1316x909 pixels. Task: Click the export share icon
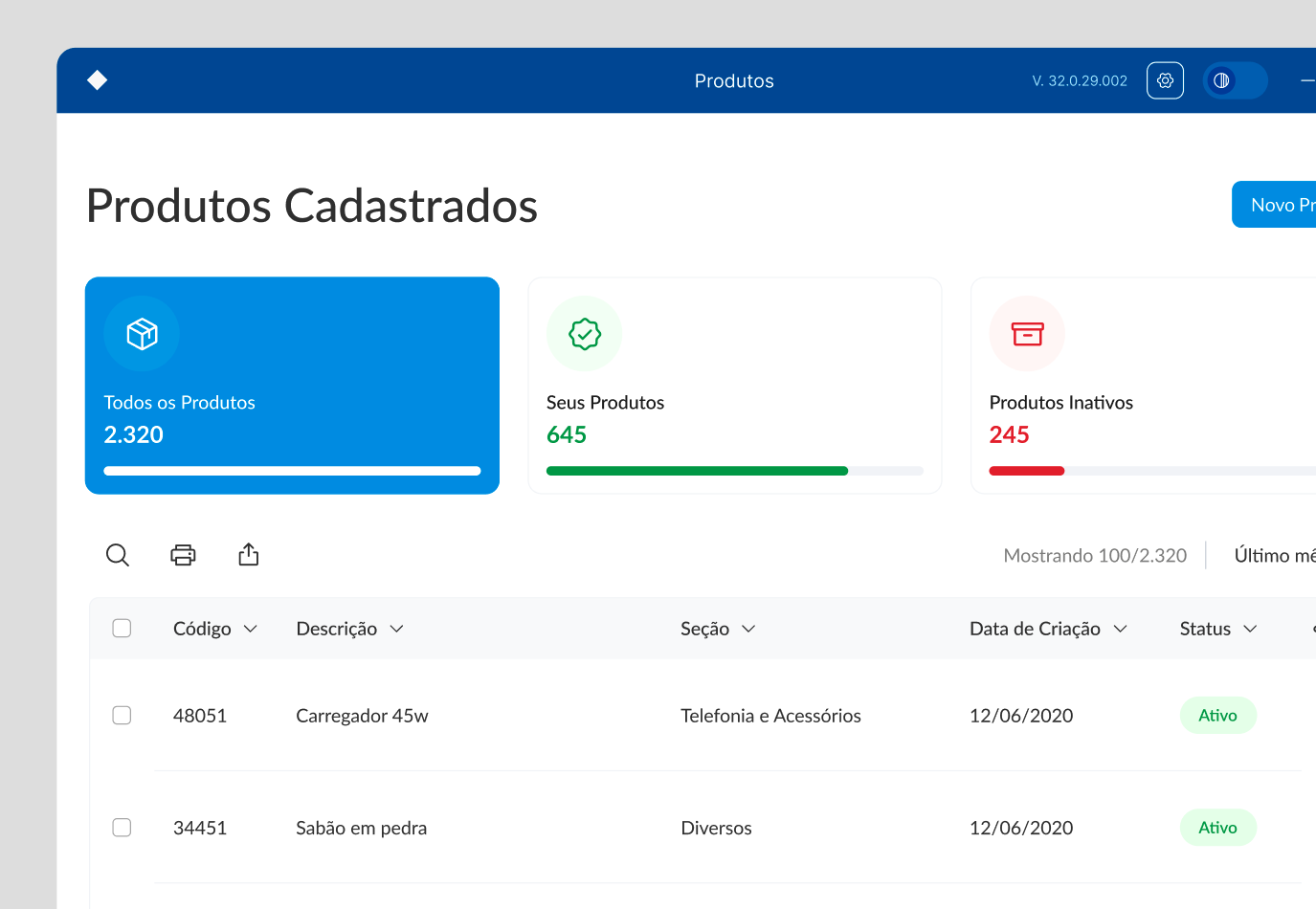pyautogui.click(x=249, y=555)
